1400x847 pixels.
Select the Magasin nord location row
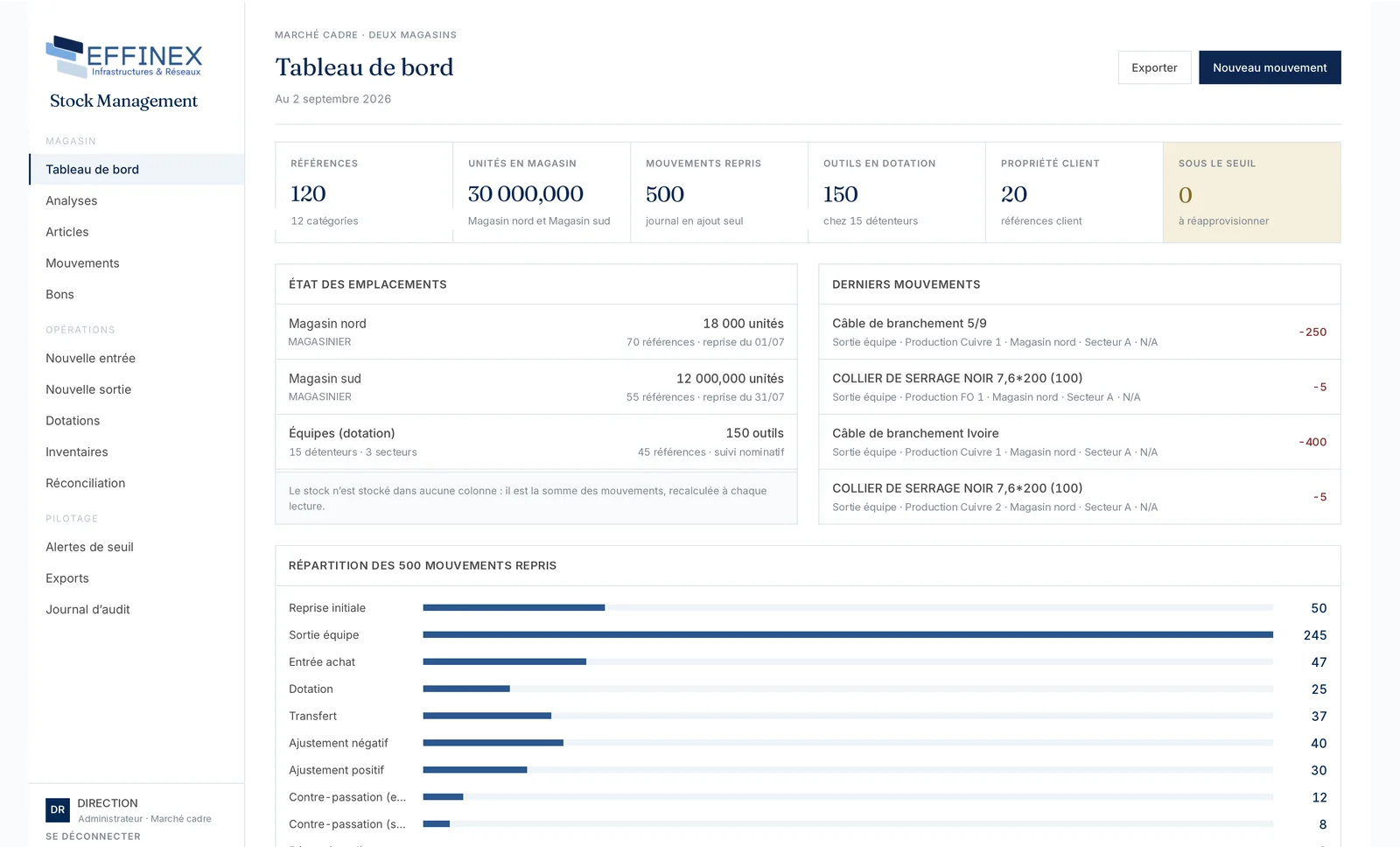click(536, 332)
